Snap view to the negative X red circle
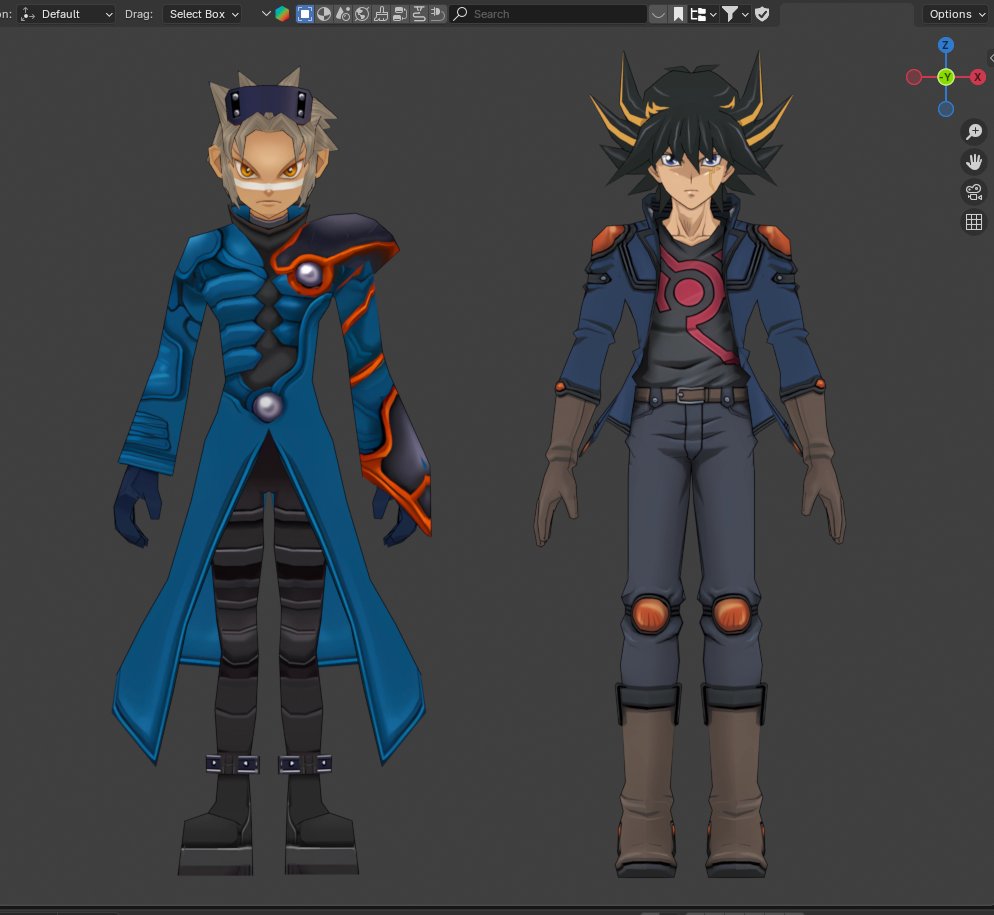This screenshot has height=915, width=994. click(913, 77)
